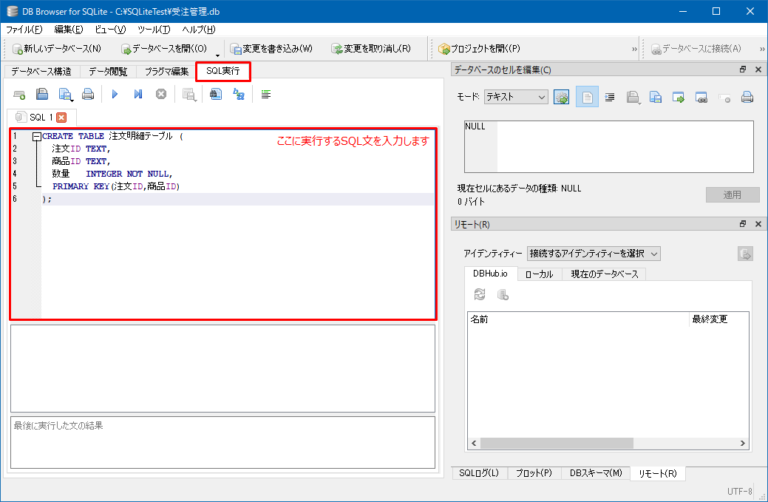The height and width of the screenshot is (502, 768).
Task: Print the cell contents from the cell editor
Action: (747, 97)
